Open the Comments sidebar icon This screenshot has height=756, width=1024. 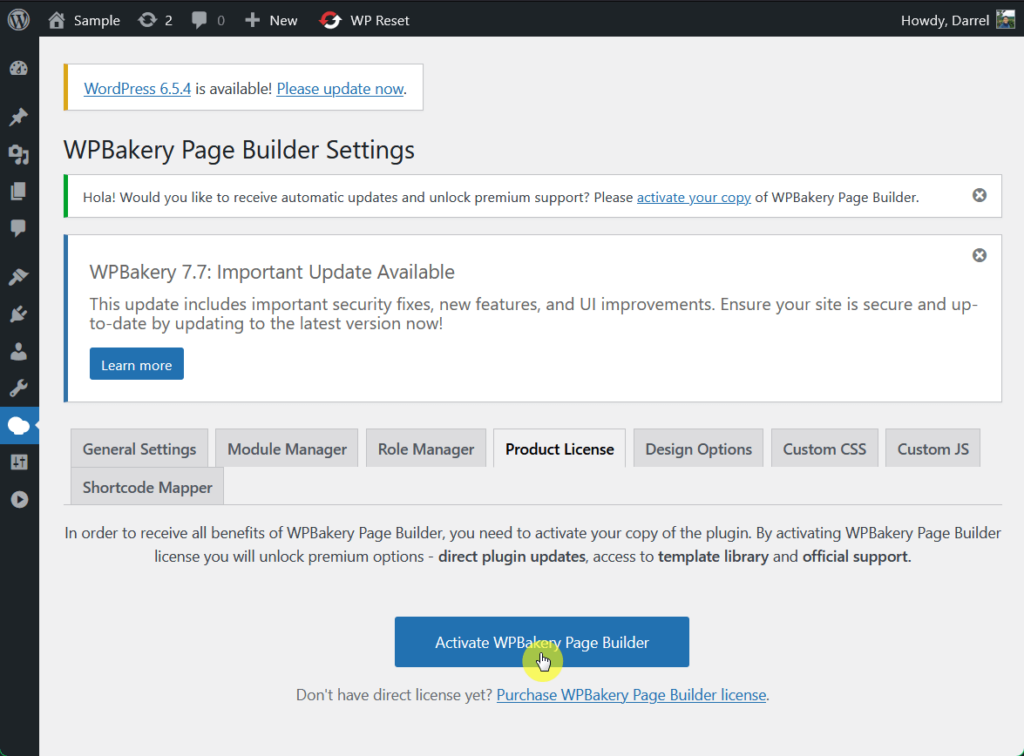(19, 228)
